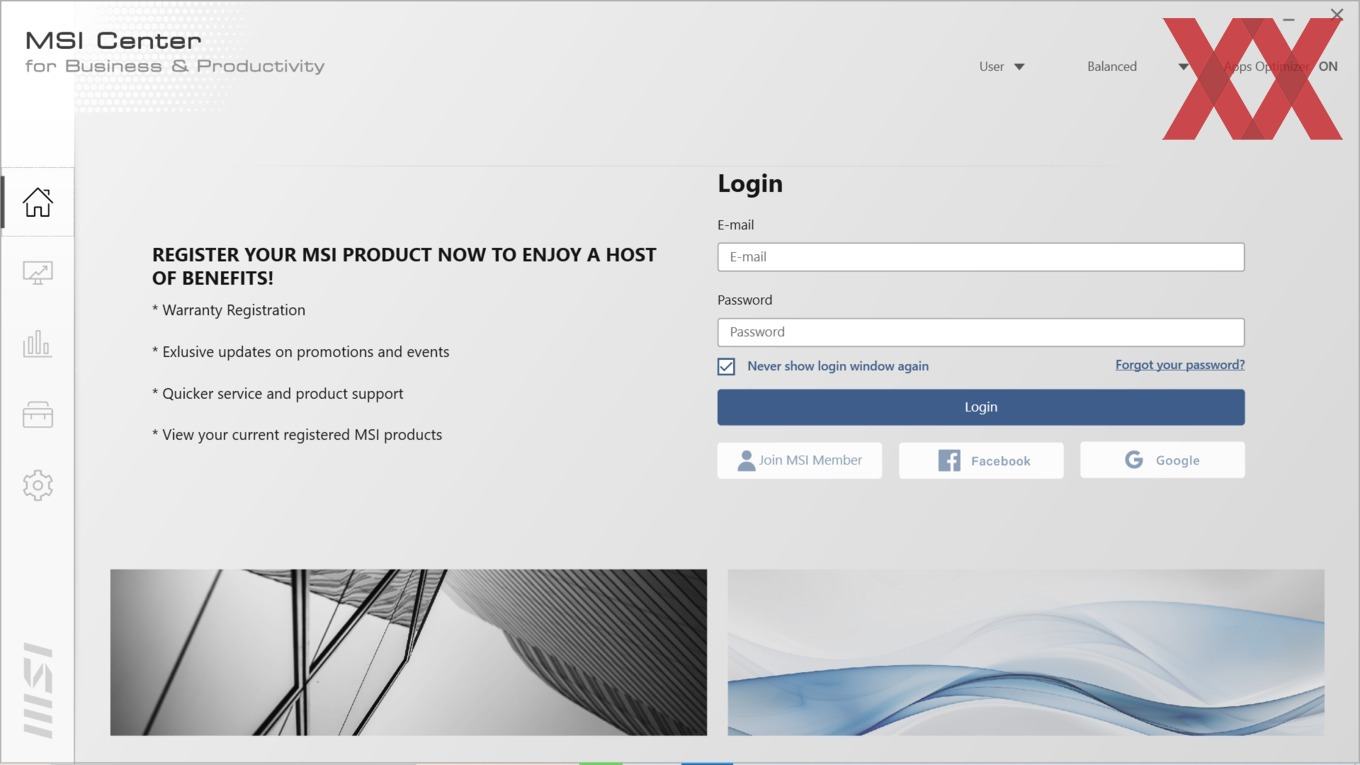Minimize the MSI Center window

[x=1289, y=17]
